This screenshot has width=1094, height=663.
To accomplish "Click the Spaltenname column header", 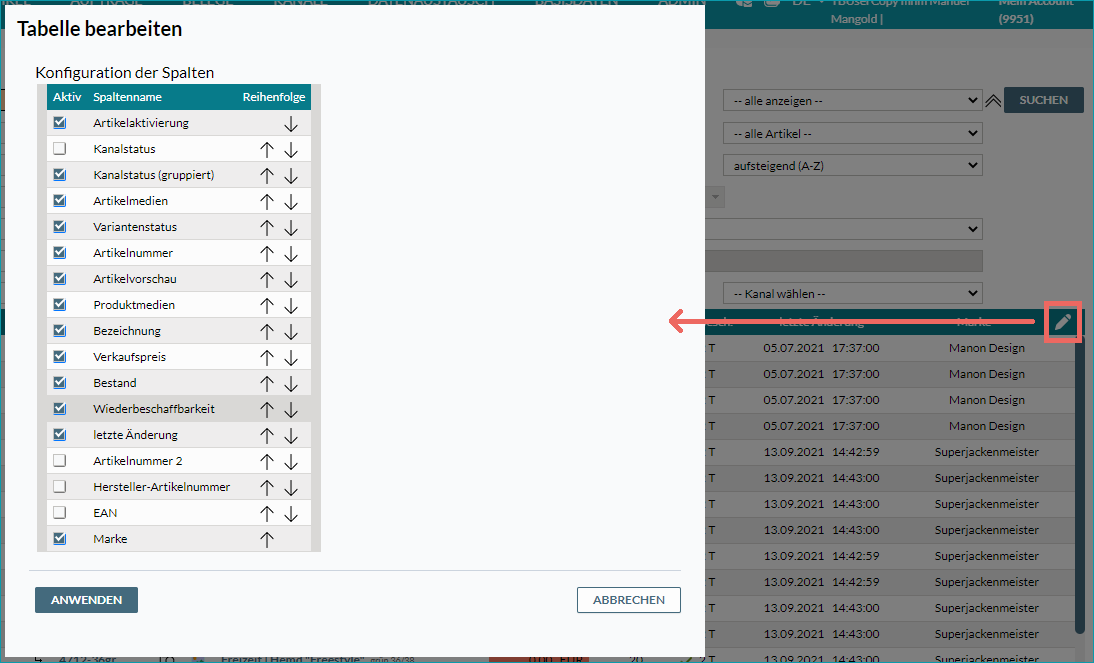I will point(128,97).
